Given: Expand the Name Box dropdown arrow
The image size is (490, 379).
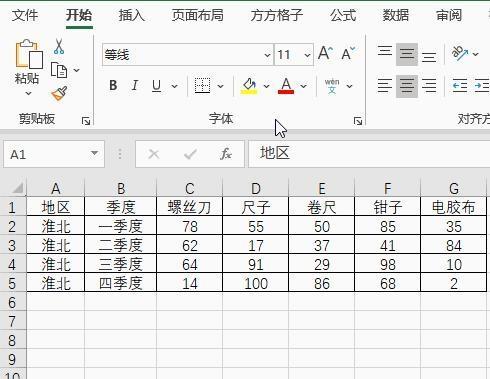Looking at the screenshot, I should coord(95,153).
